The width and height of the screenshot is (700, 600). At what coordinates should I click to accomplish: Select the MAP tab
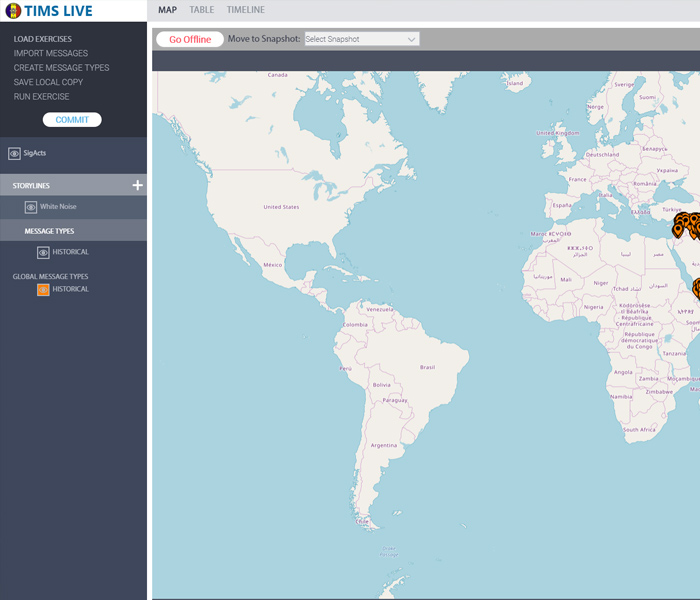point(167,10)
